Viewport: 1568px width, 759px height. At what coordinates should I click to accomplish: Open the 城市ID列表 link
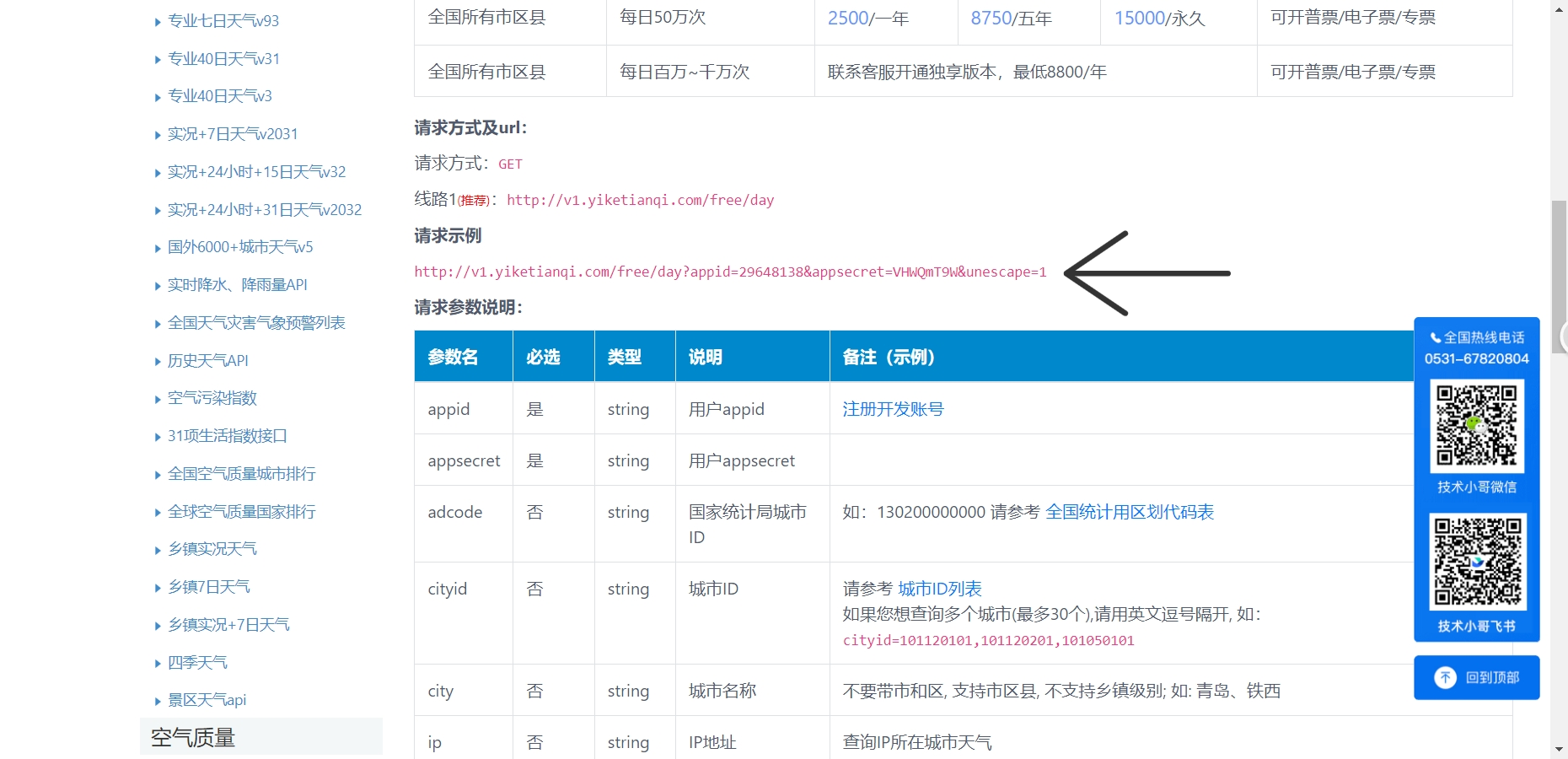(x=940, y=589)
